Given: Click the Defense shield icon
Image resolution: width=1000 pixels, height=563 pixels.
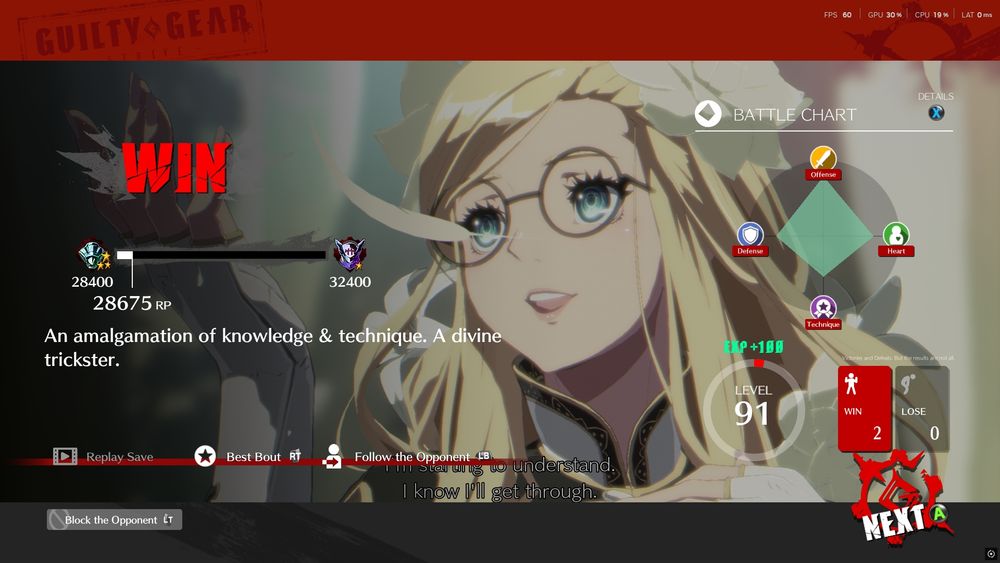Looking at the screenshot, I should pos(750,234).
